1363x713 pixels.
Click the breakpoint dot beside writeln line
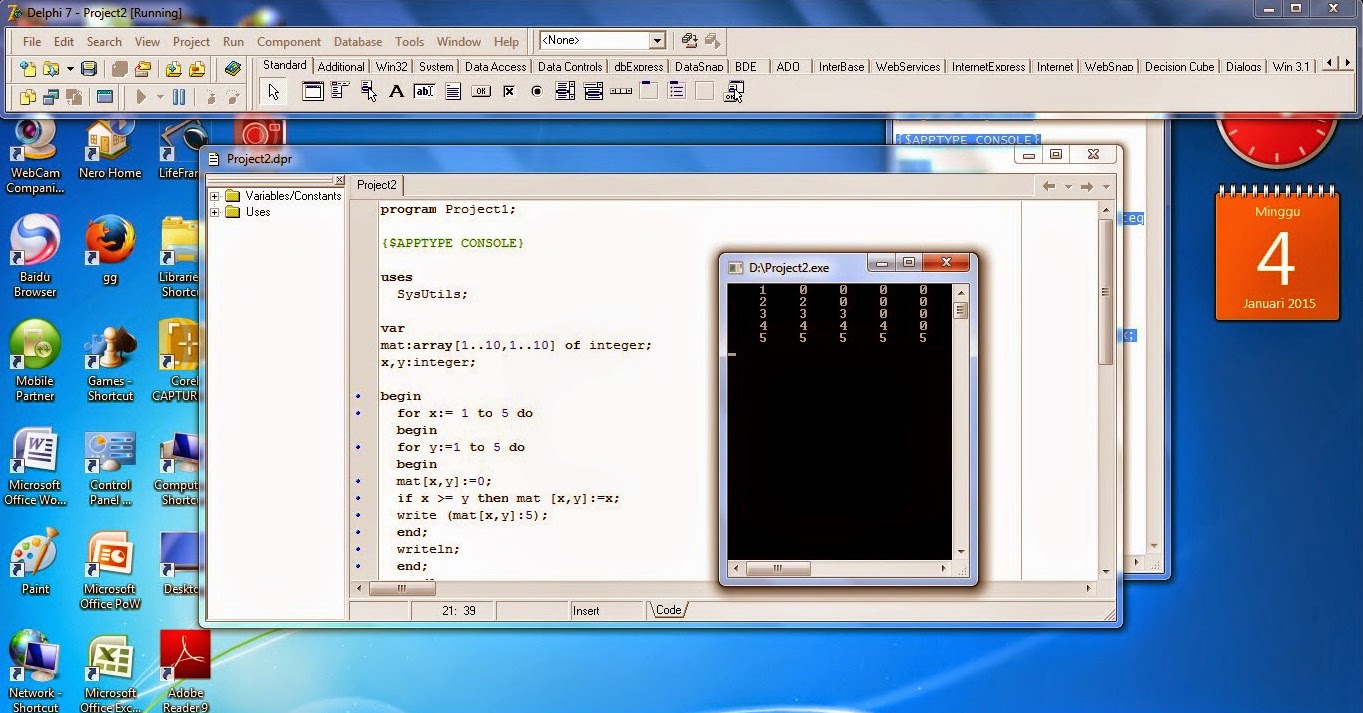pyautogui.click(x=358, y=549)
